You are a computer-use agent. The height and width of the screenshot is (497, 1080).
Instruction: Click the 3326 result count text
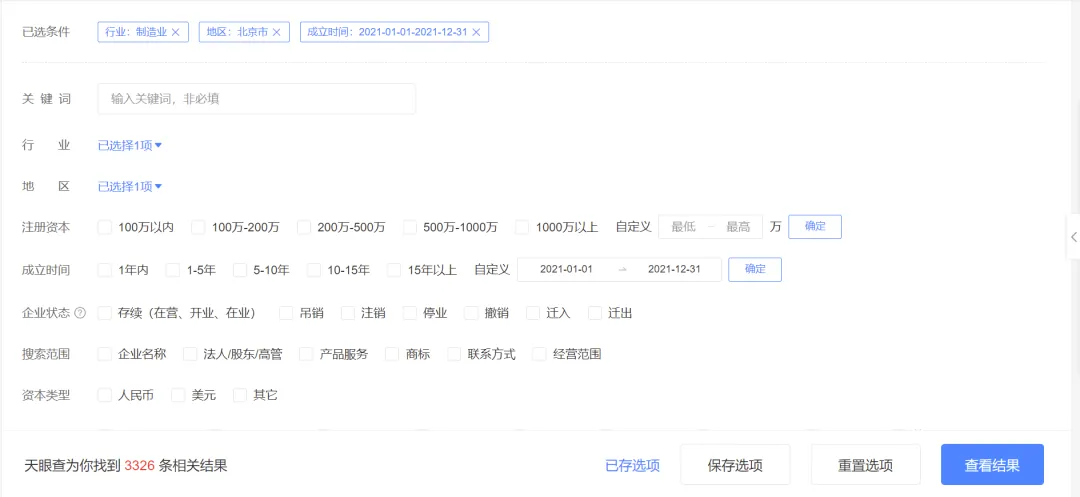(x=140, y=465)
